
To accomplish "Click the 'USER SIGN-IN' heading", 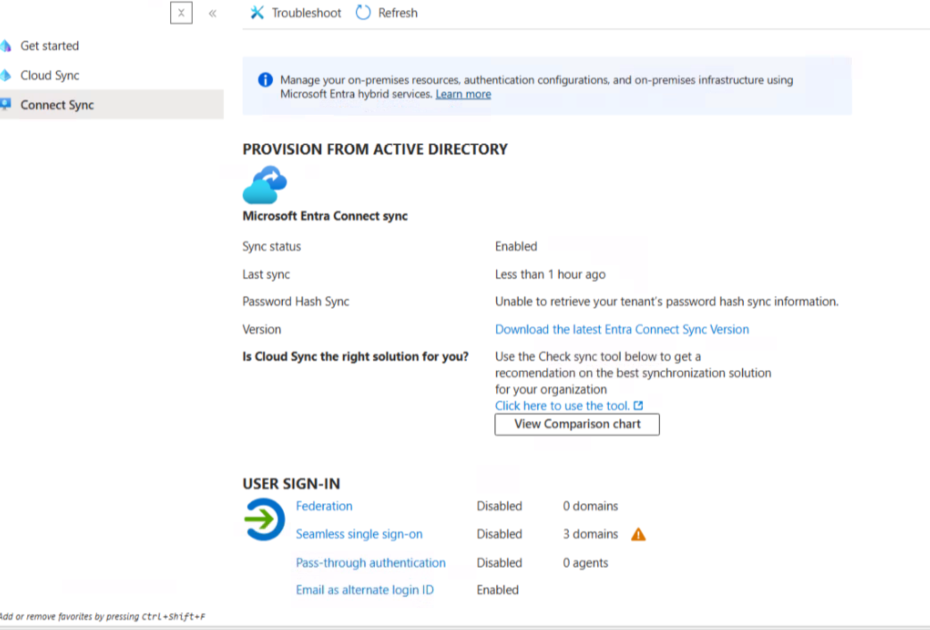I will (x=291, y=483).
